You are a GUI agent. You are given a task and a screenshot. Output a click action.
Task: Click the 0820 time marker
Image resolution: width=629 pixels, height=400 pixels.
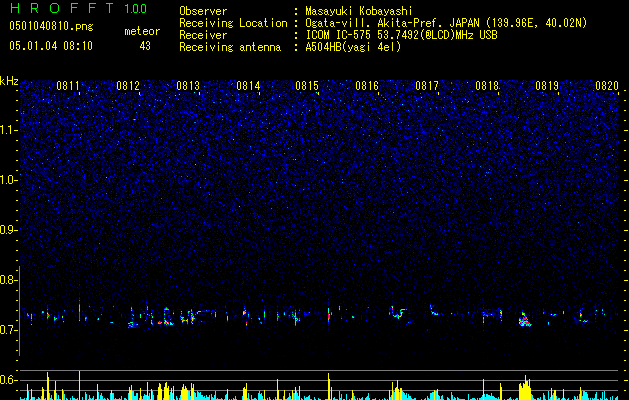coord(607,86)
